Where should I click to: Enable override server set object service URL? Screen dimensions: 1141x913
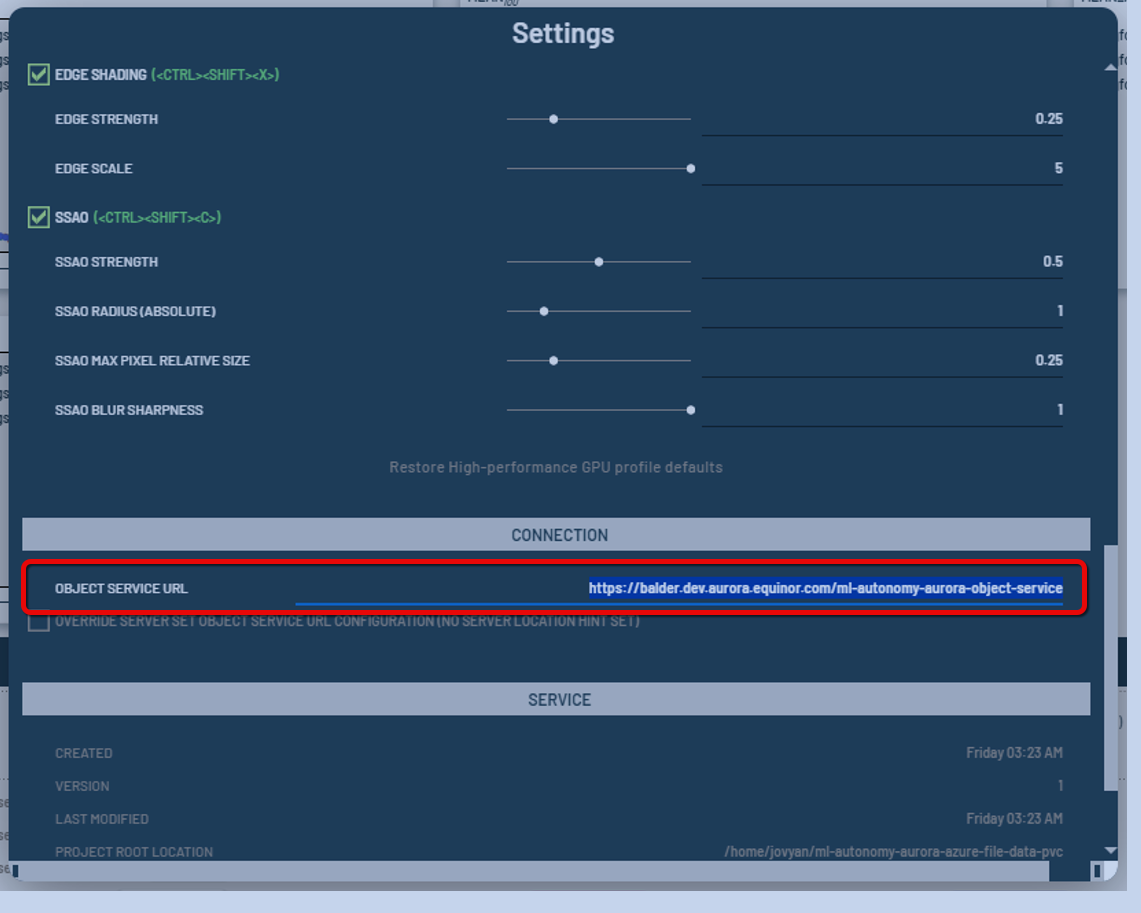pyautogui.click(x=39, y=622)
